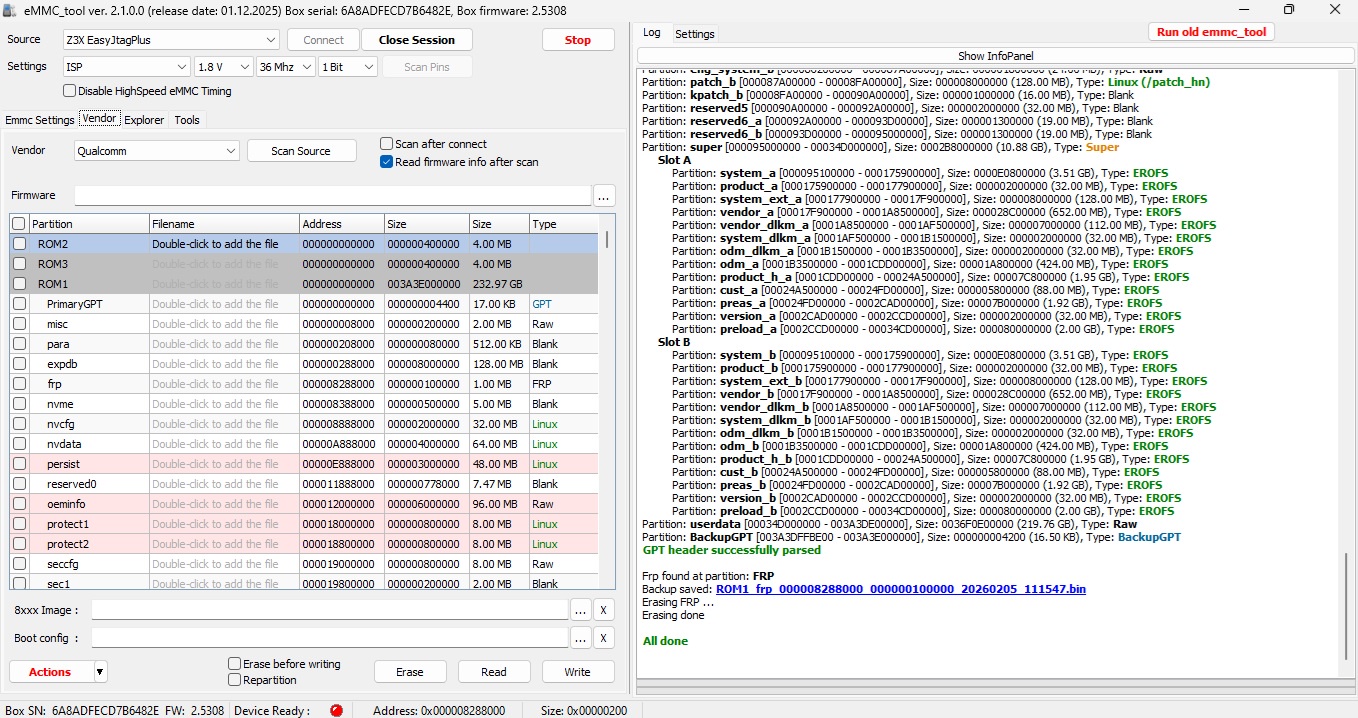Open the saved FRP backup .bin link
This screenshot has height=718, width=1358.
click(900, 589)
